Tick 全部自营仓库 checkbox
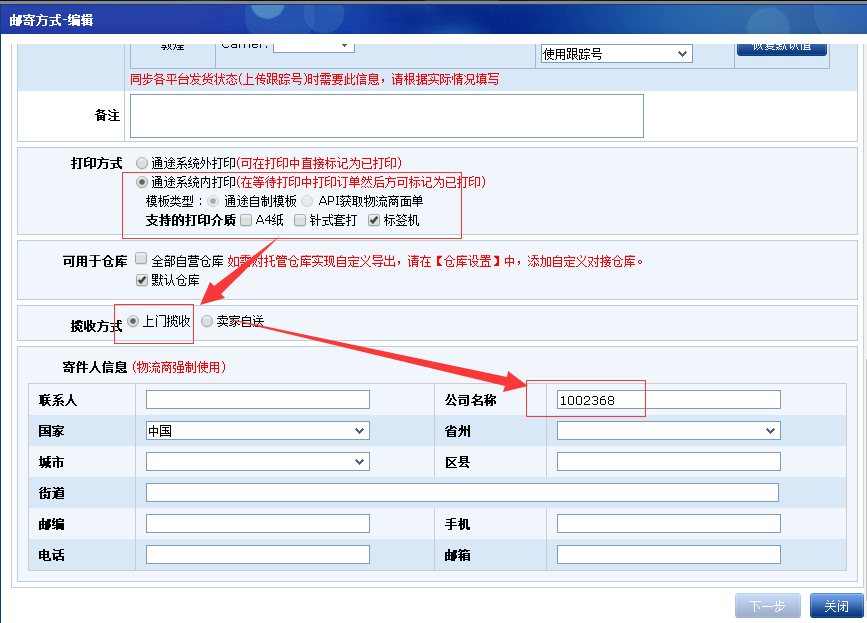This screenshot has height=623, width=867. (x=141, y=259)
